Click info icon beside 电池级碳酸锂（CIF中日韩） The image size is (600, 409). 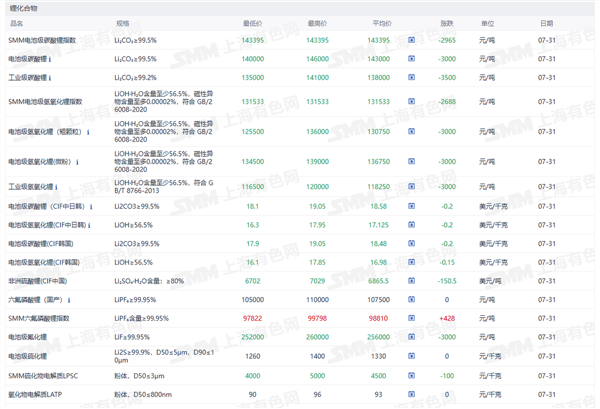pyautogui.click(x=91, y=207)
